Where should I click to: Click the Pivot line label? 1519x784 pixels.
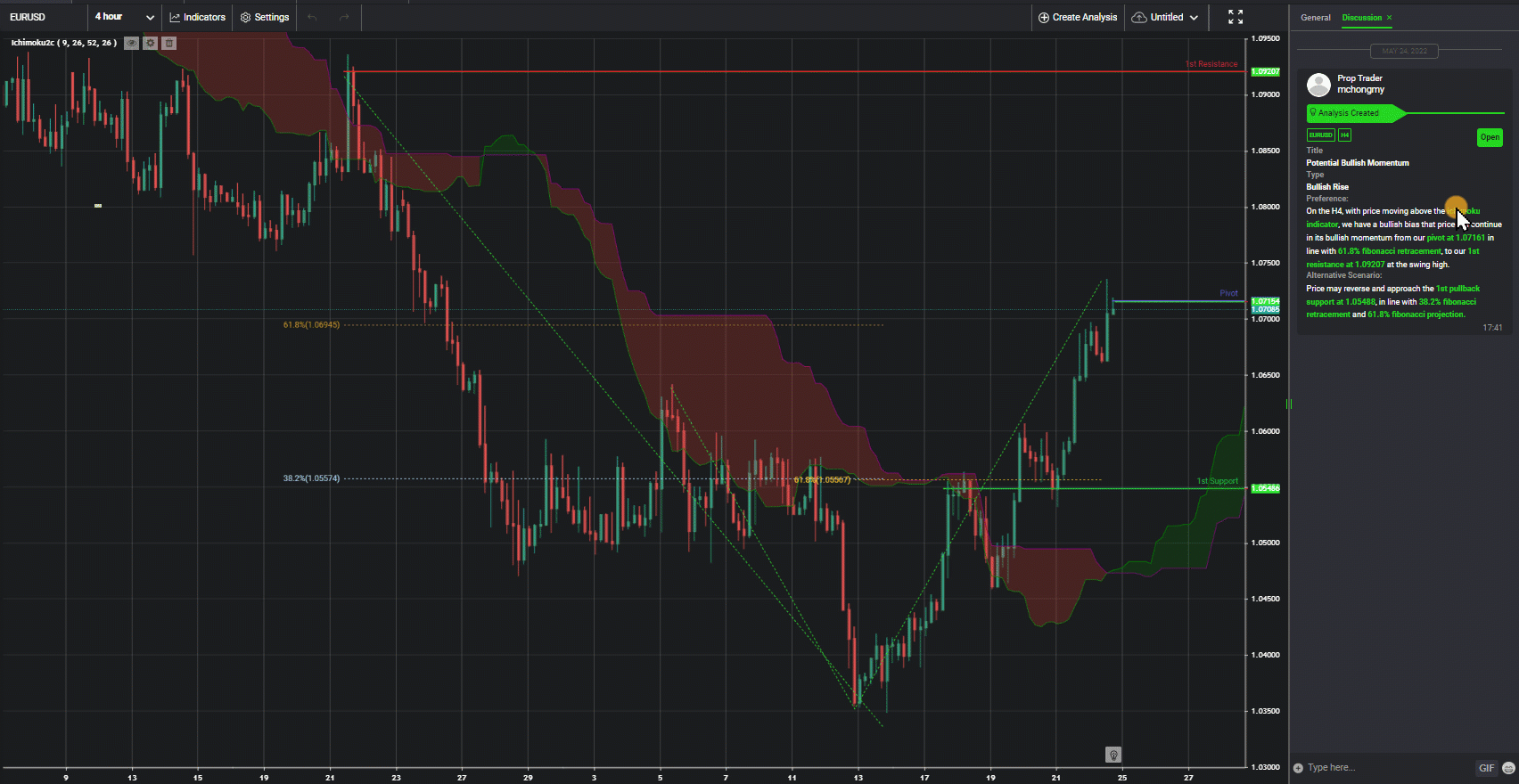click(1228, 293)
